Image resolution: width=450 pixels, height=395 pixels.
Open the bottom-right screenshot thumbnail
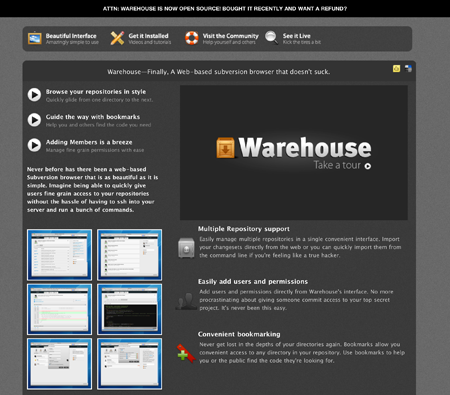(x=129, y=364)
